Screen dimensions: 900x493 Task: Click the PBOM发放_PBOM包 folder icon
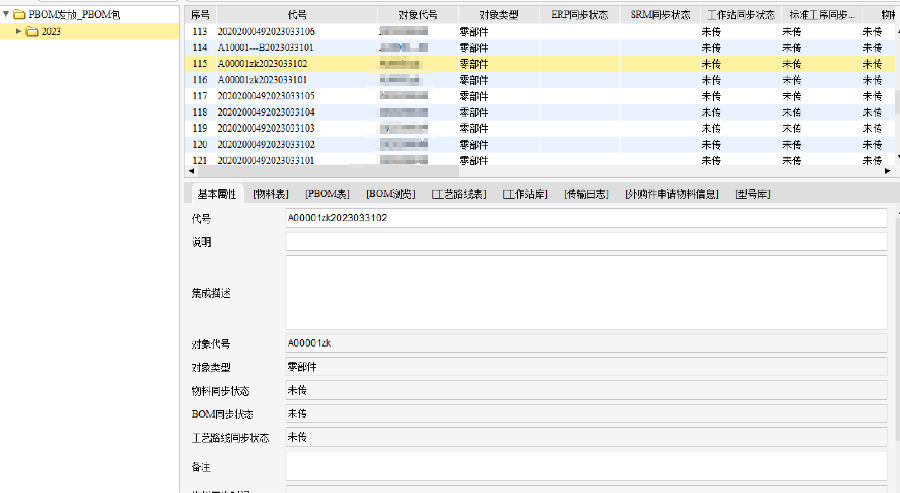click(19, 15)
